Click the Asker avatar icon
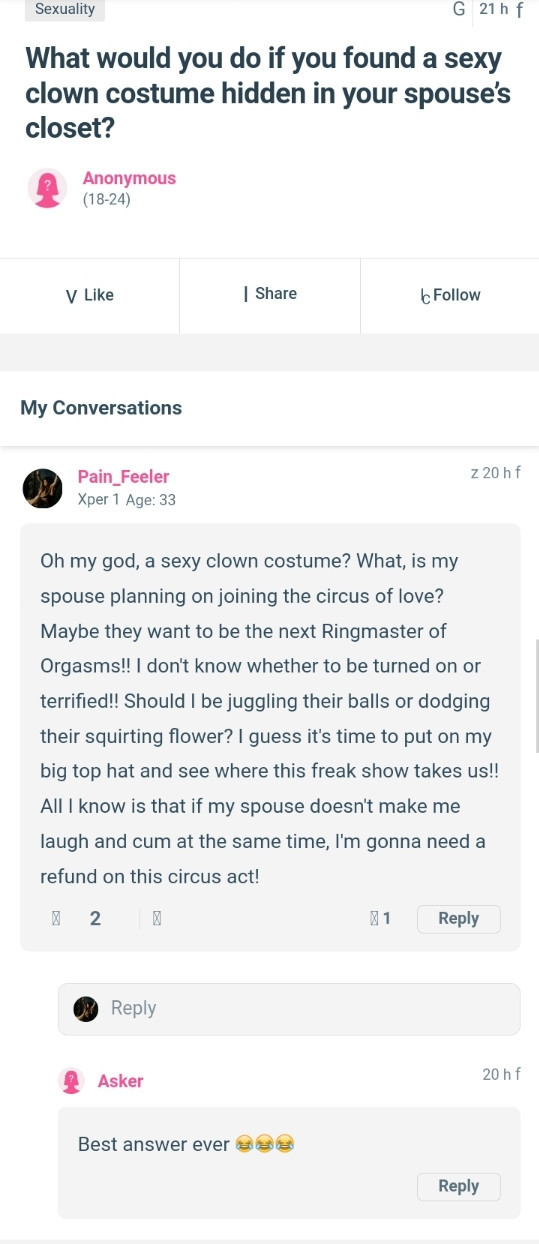 point(71,1081)
